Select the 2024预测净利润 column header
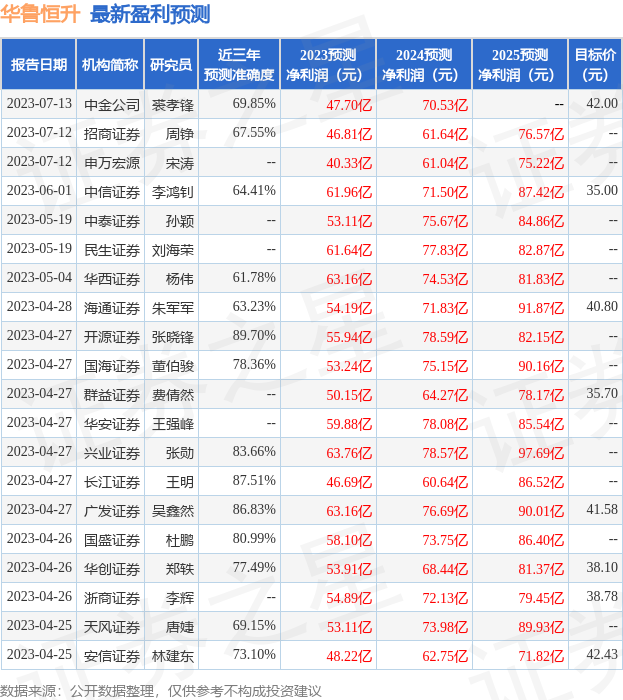The width and height of the screenshot is (623, 700). tap(424, 65)
